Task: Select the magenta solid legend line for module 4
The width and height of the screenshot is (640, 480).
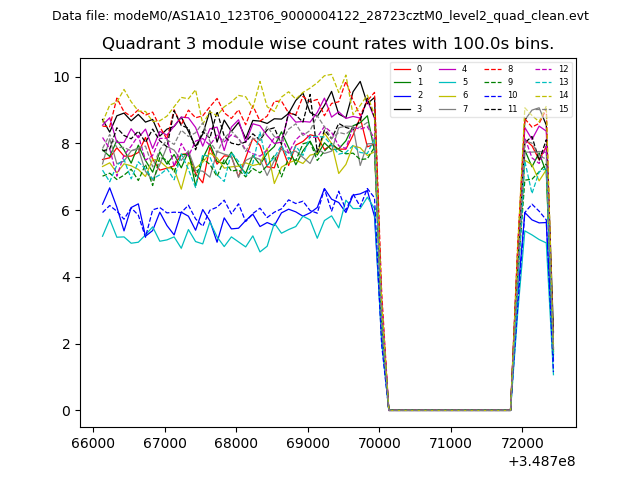Action: tap(449, 69)
